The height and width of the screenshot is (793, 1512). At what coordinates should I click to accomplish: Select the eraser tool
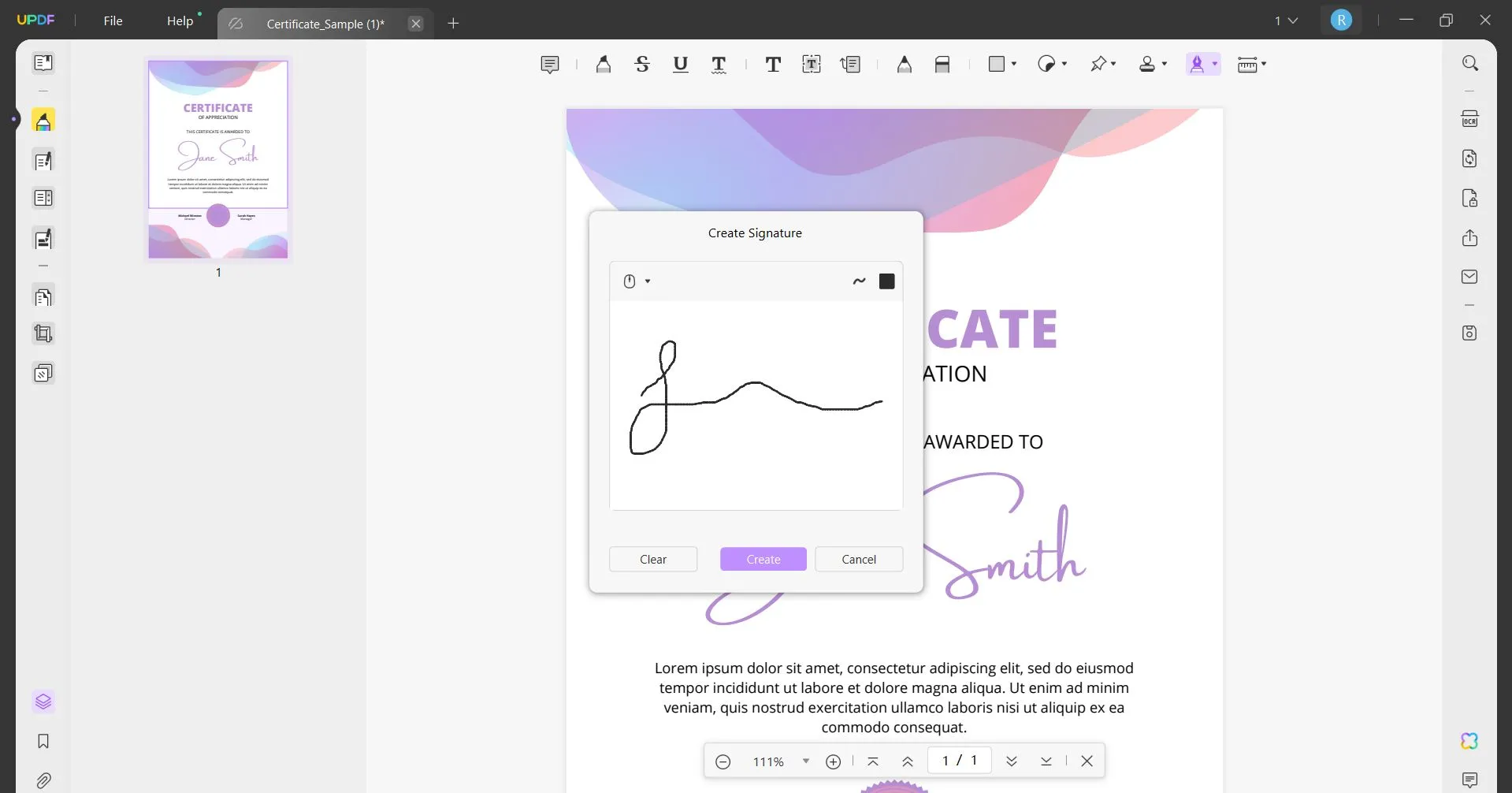click(x=942, y=65)
